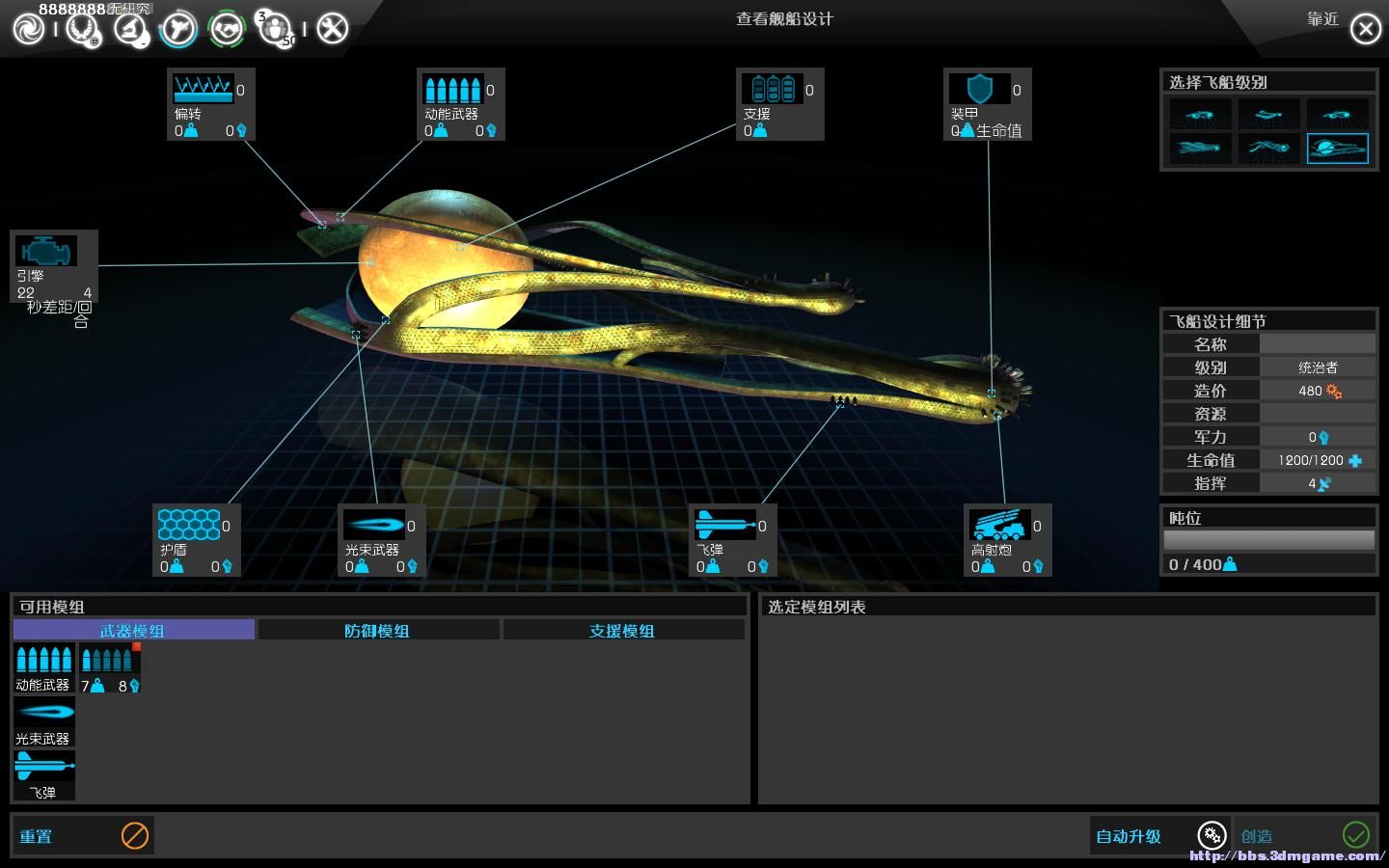Choose the second ship class thumbnail
The height and width of the screenshot is (868, 1389).
(x=1268, y=114)
